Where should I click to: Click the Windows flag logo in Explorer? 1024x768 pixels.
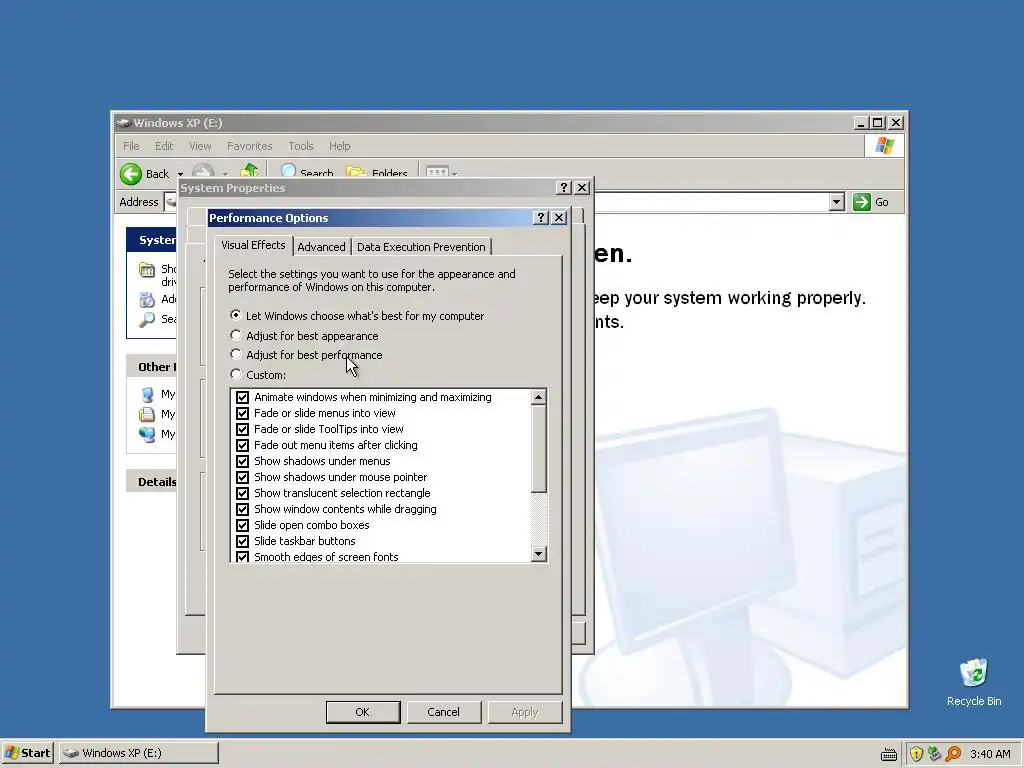[884, 146]
